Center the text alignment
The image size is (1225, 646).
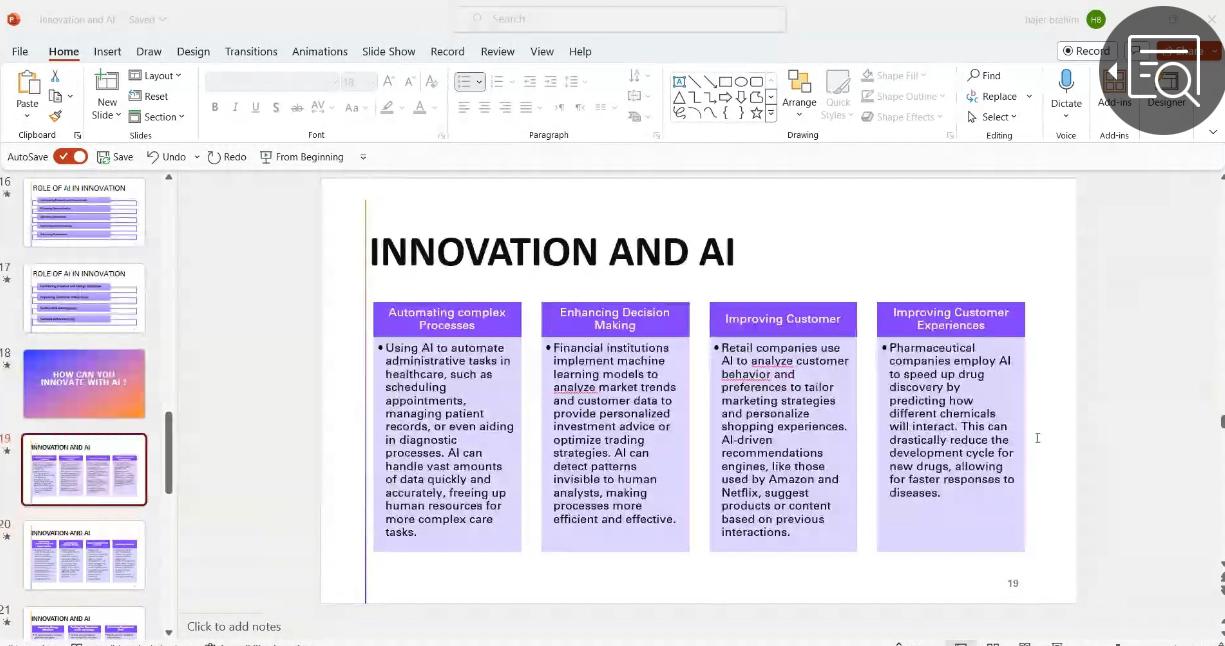click(485, 108)
